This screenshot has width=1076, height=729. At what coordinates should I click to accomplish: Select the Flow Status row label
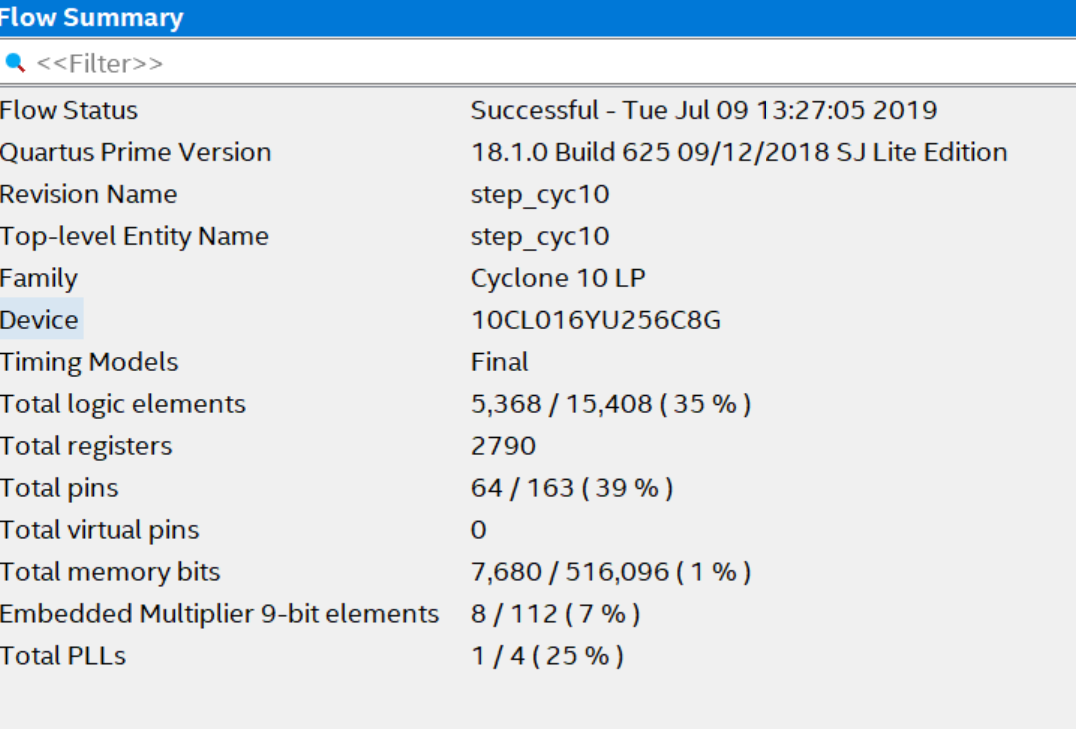69,110
